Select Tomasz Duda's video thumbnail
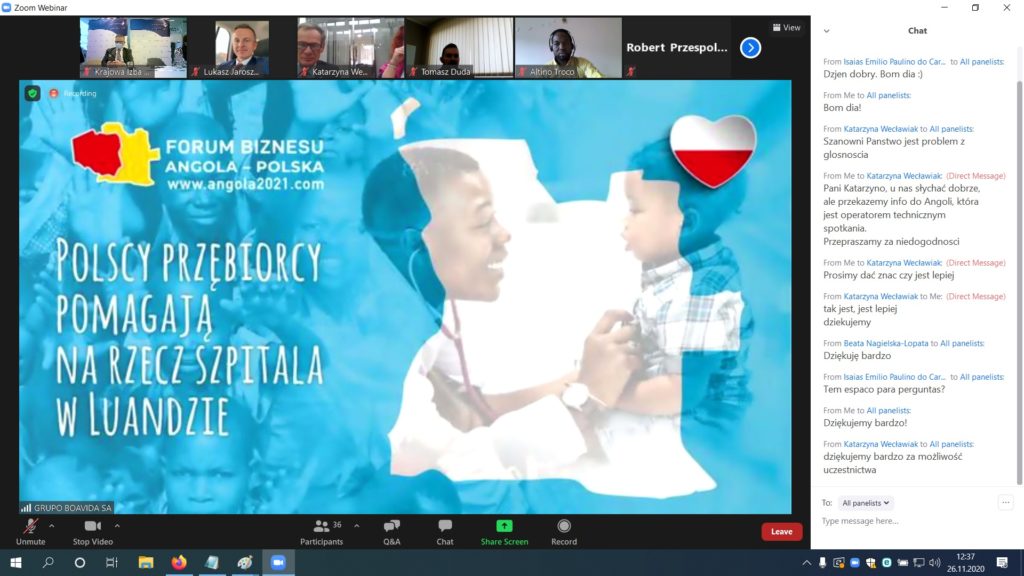 click(x=458, y=47)
